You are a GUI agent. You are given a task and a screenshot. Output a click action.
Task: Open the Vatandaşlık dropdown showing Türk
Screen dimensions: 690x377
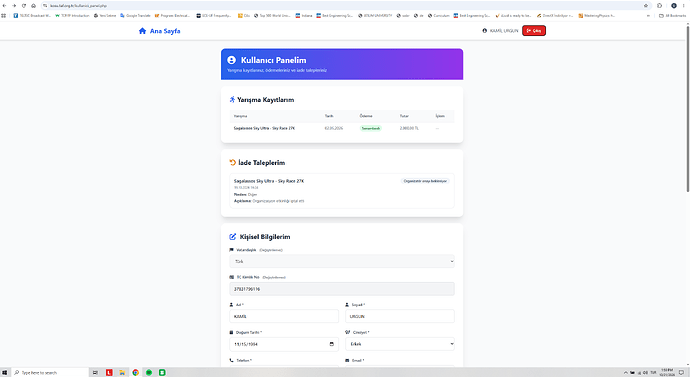tap(342, 261)
